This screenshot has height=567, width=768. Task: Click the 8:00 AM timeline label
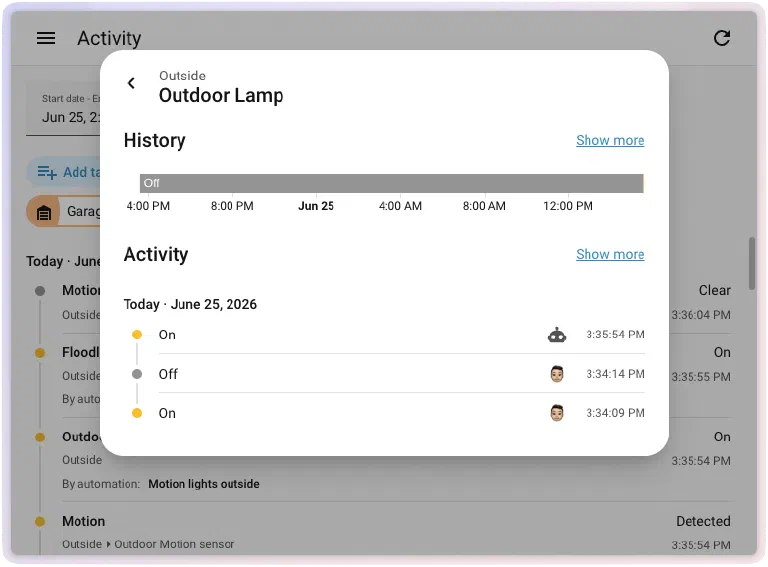pyautogui.click(x=484, y=206)
